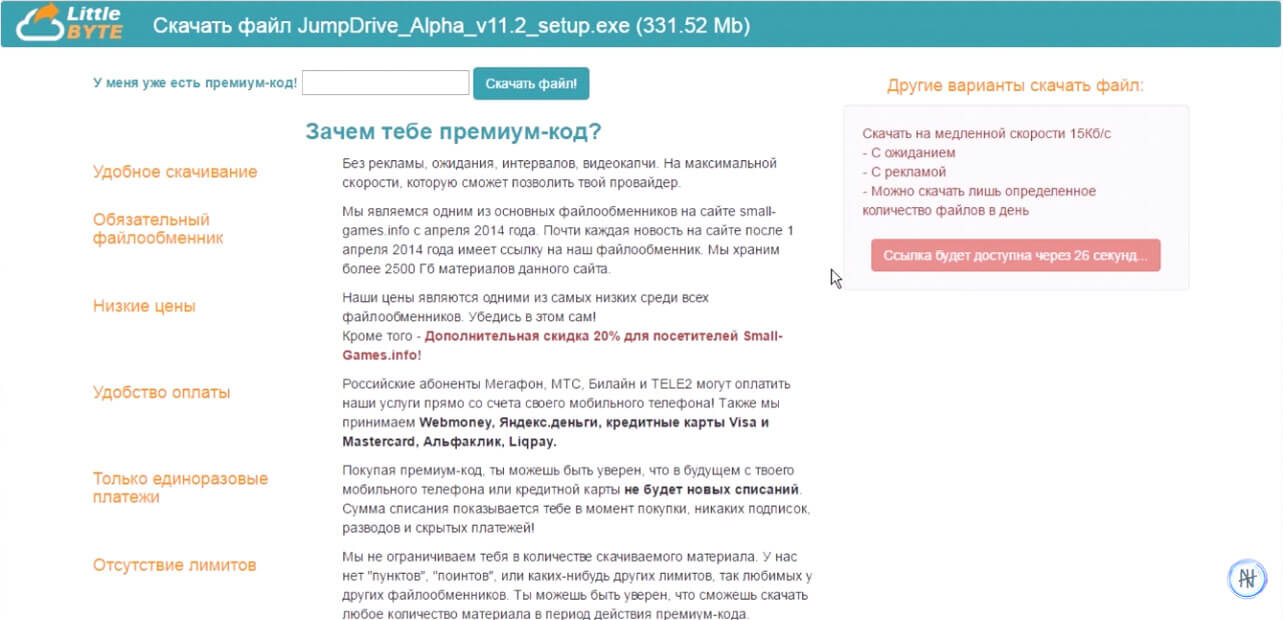Screen dimensions: 1283x620
Task: Click the heading 'Зачем тебе премиум-код?'
Action: tap(453, 132)
